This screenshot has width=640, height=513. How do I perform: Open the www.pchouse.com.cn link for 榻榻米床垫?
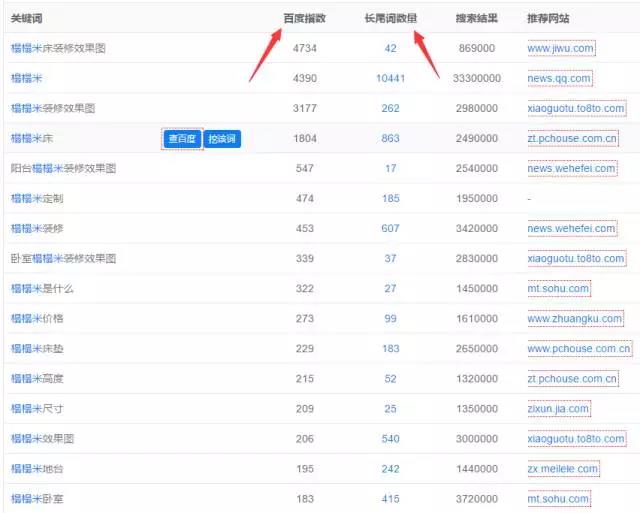point(579,349)
